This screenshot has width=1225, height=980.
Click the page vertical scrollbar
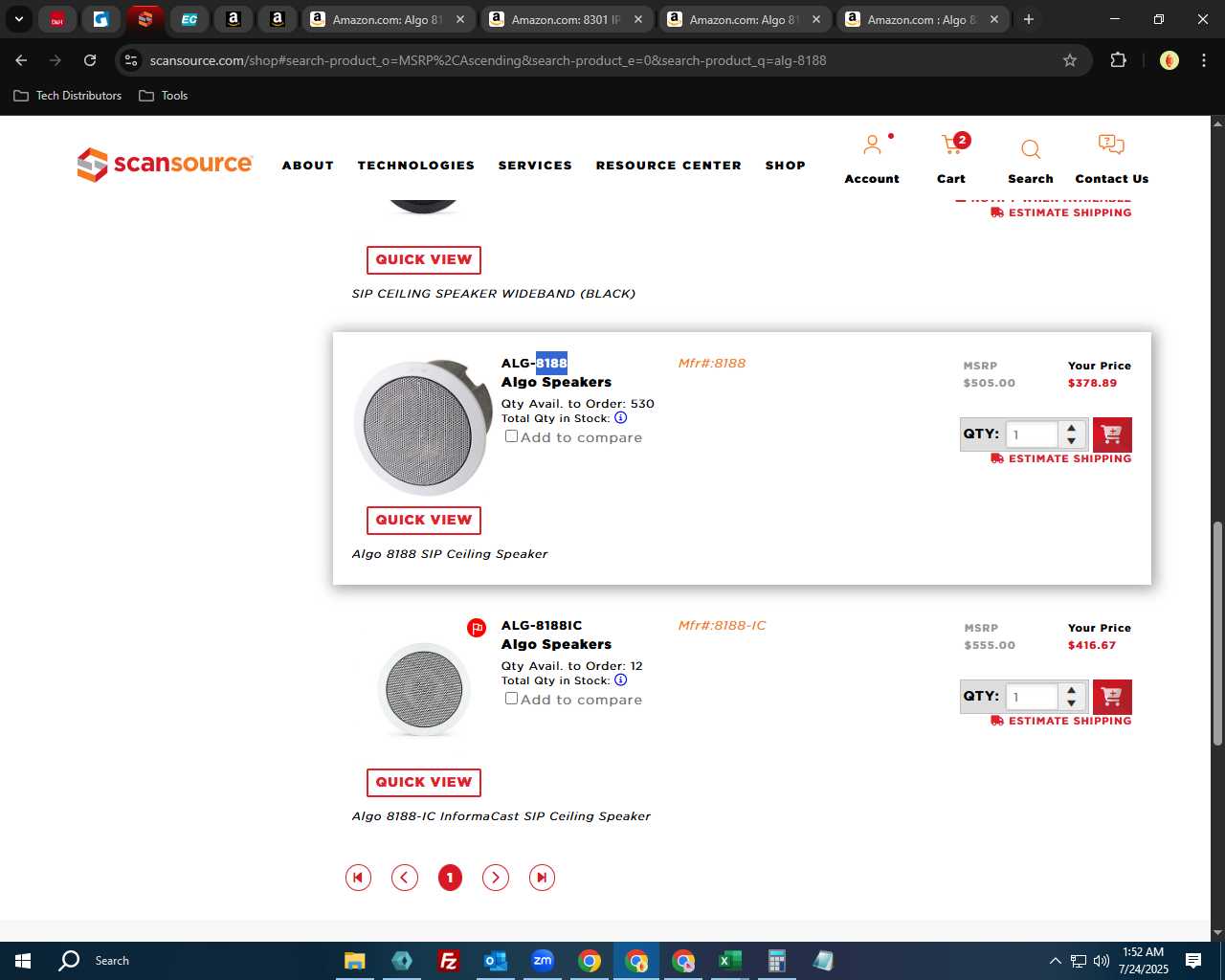1217,634
